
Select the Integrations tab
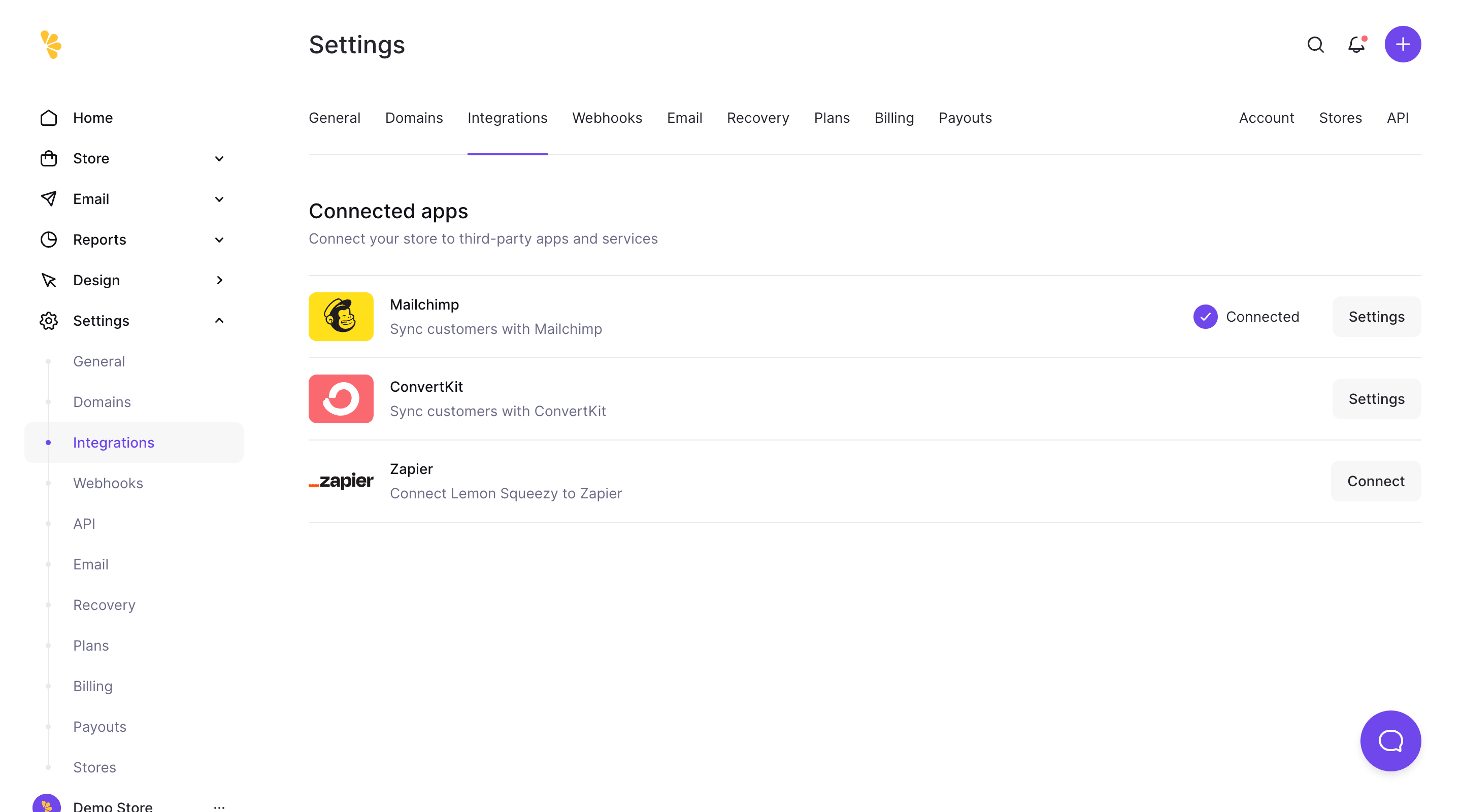507,118
